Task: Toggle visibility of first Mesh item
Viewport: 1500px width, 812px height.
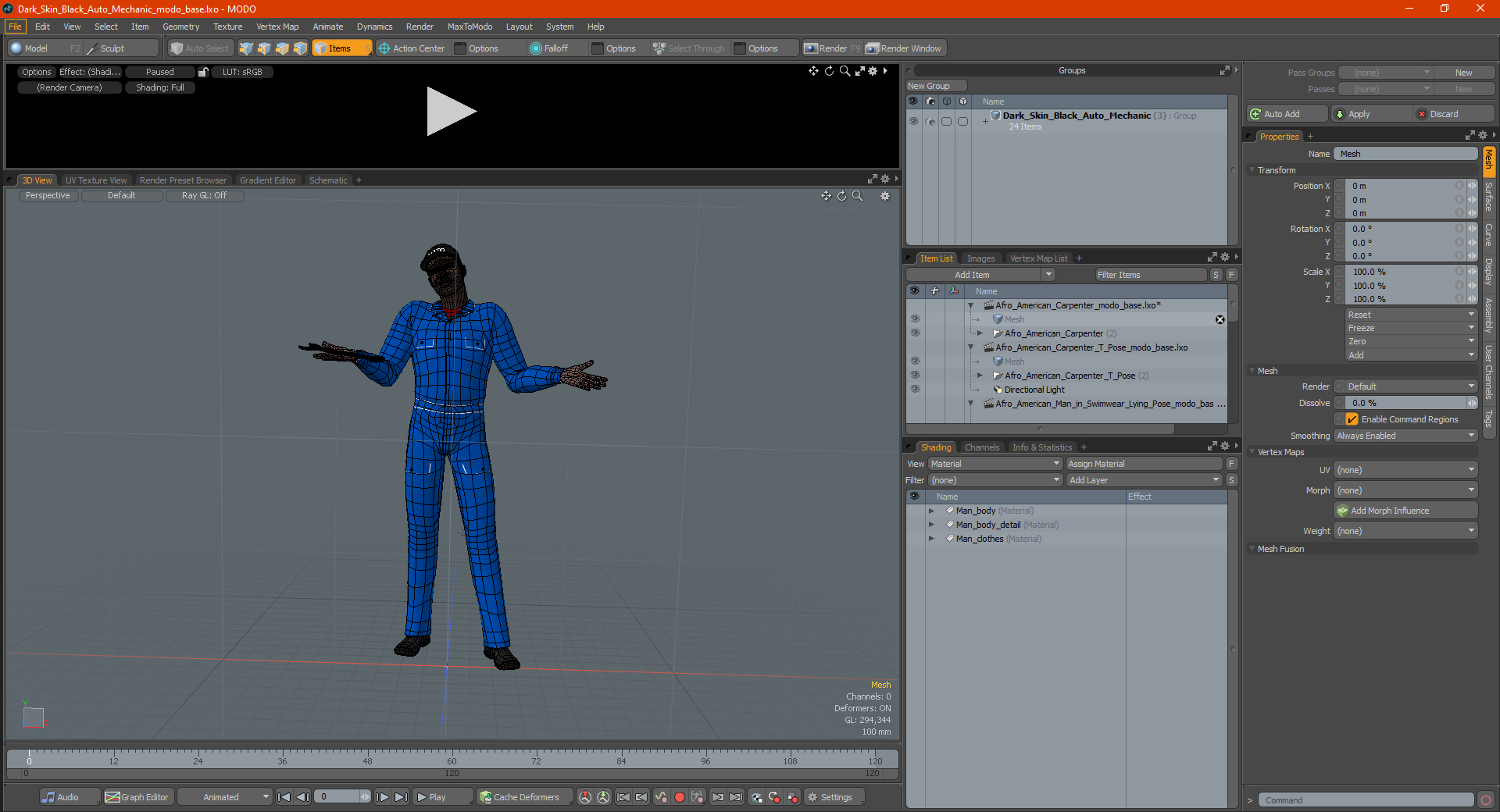Action: click(915, 319)
